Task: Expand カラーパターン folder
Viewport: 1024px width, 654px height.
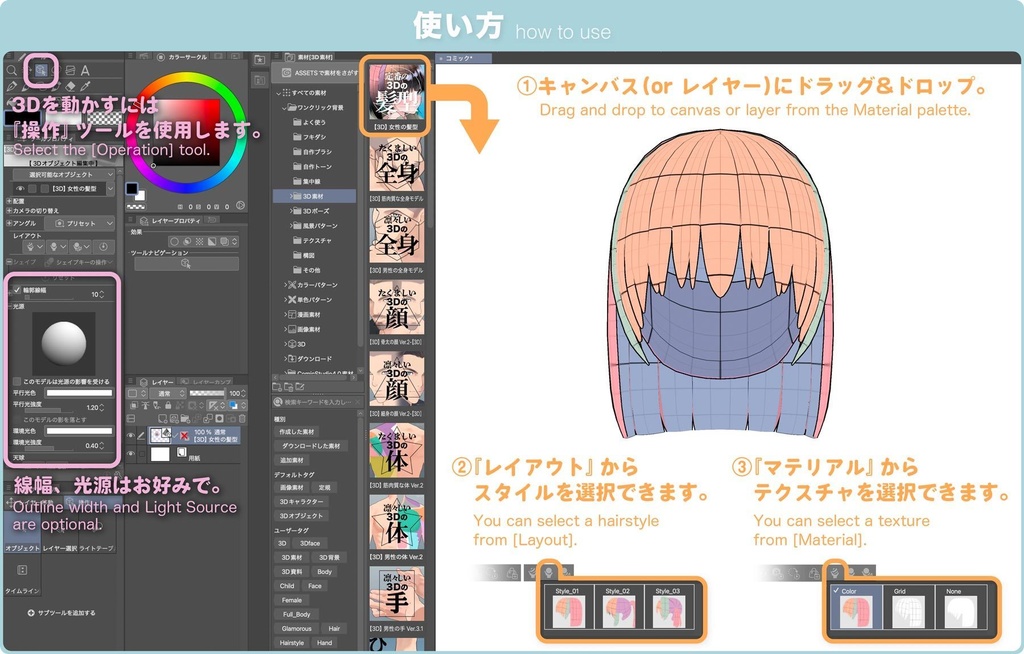Action: pyautogui.click(x=285, y=285)
